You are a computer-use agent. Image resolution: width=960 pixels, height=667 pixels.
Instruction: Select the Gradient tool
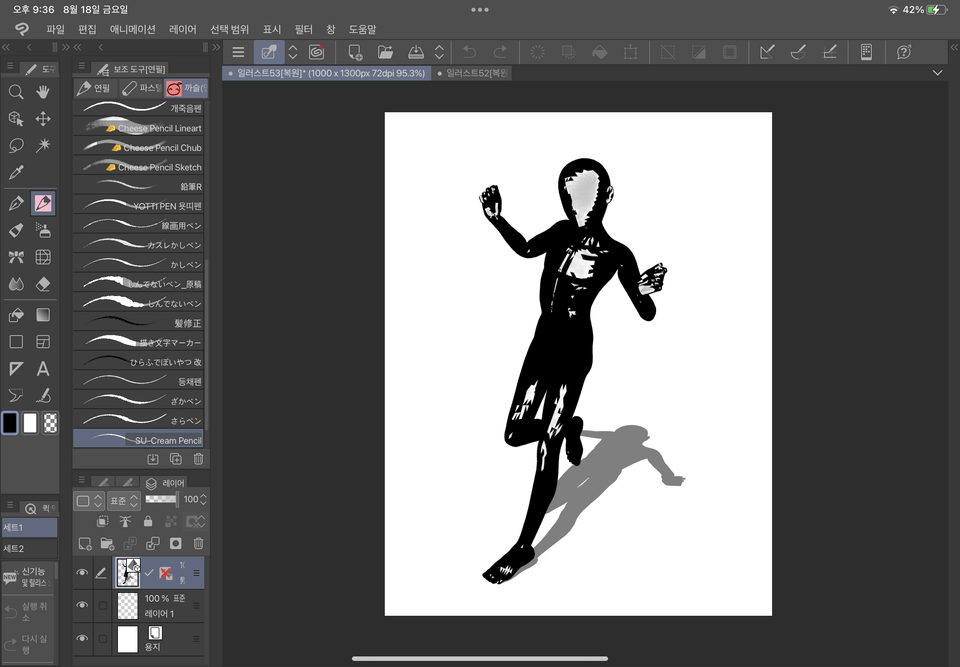click(43, 315)
